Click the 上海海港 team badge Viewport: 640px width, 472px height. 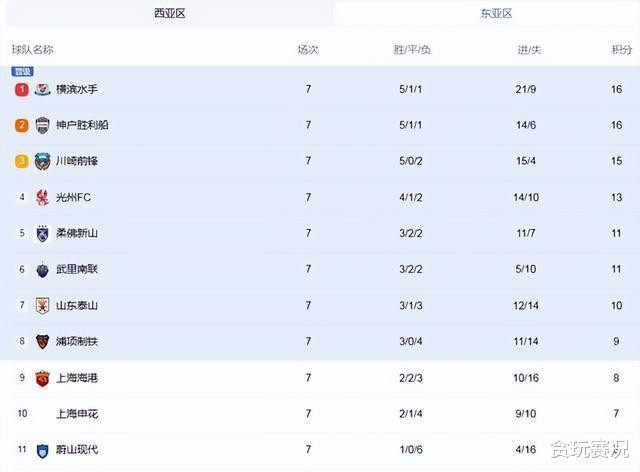click(x=42, y=378)
